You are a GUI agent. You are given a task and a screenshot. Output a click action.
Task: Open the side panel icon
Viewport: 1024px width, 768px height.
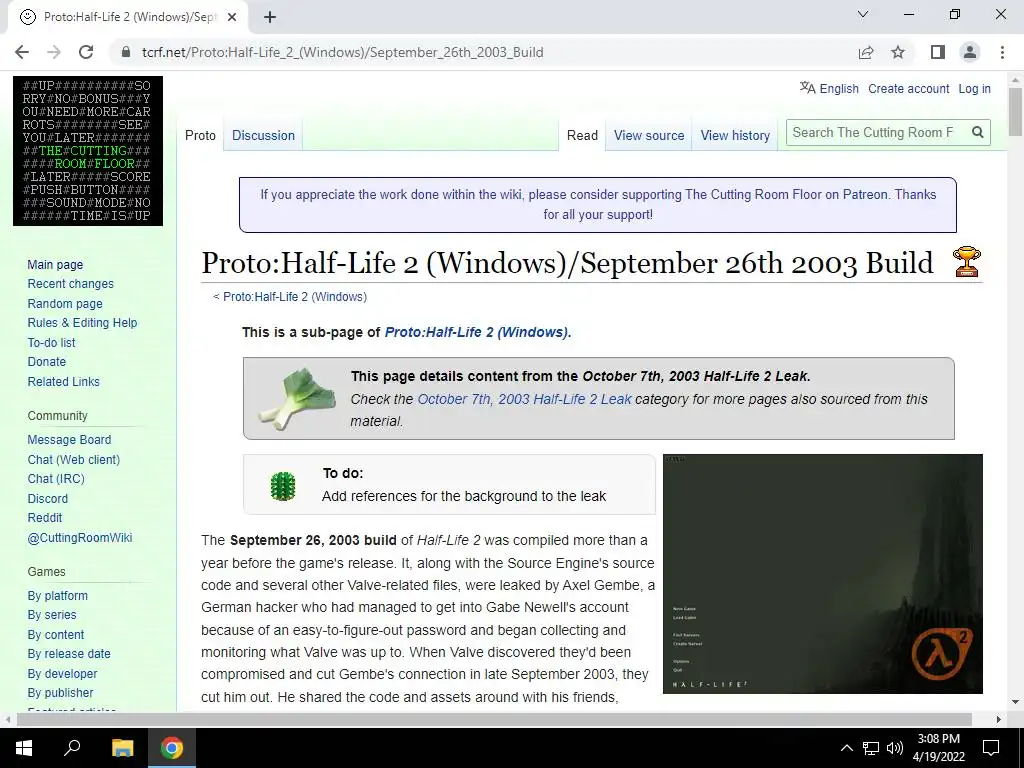pos(938,52)
